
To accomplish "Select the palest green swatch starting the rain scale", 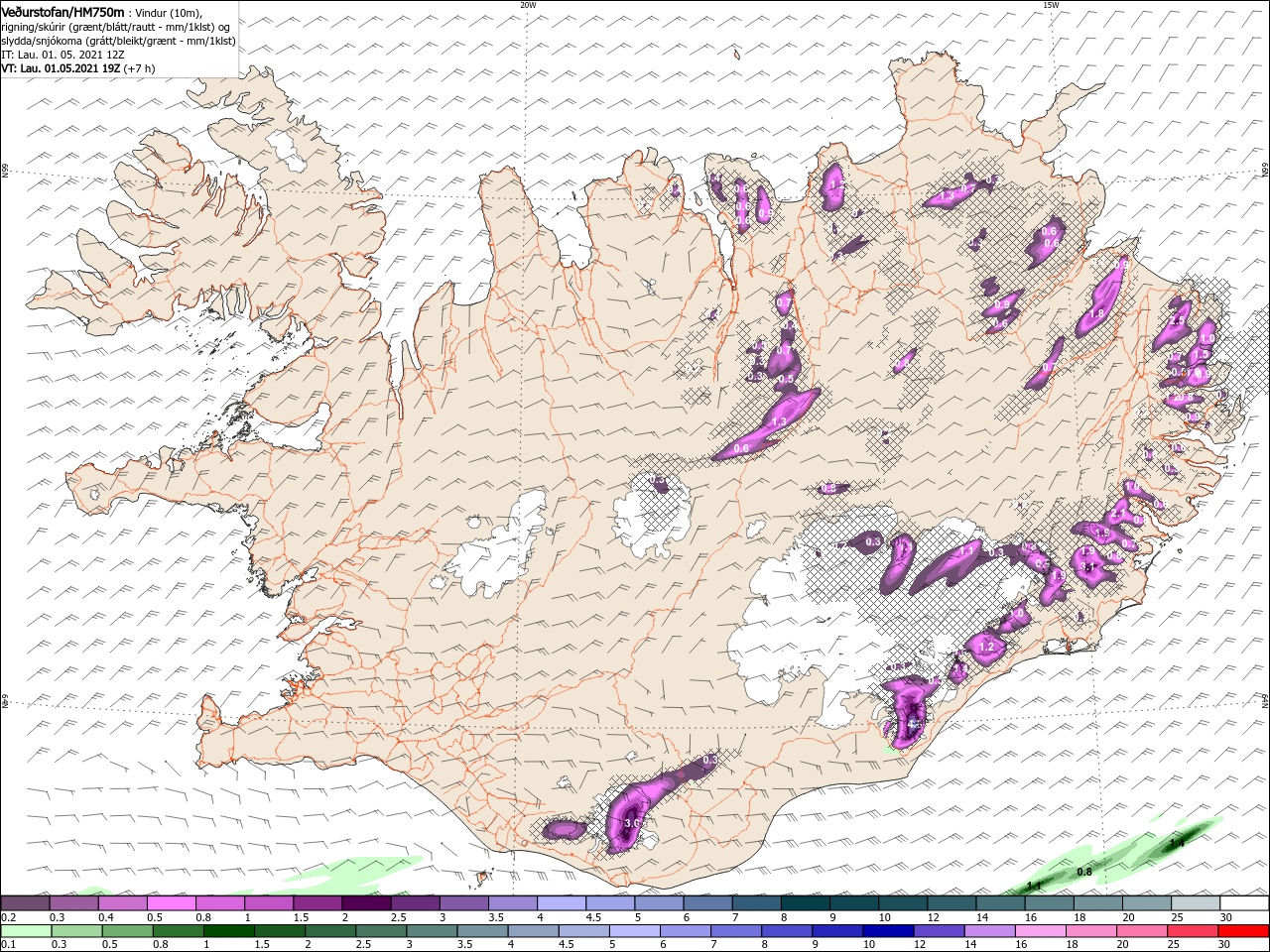I will pos(26,931).
